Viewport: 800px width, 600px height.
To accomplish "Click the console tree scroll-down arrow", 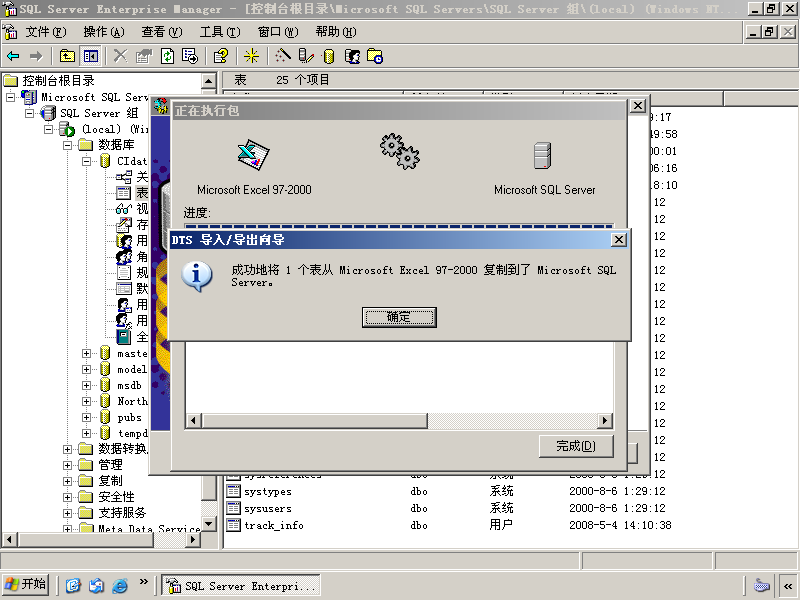I will pos(209,523).
